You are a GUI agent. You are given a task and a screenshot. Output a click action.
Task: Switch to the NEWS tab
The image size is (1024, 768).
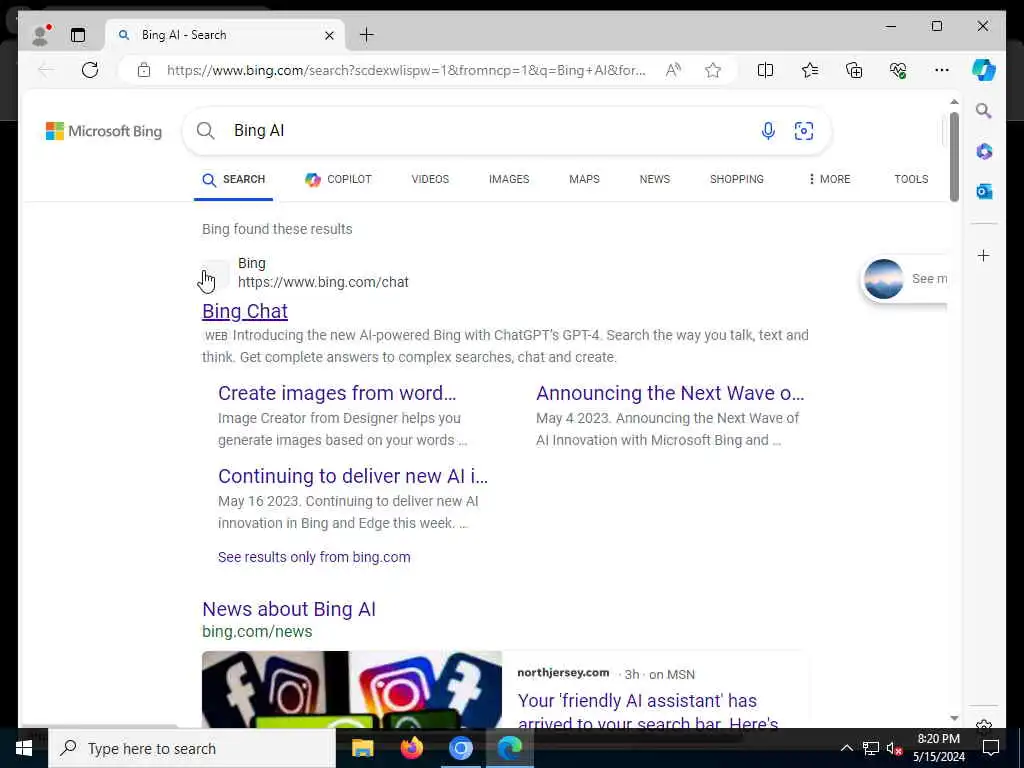pyautogui.click(x=655, y=180)
